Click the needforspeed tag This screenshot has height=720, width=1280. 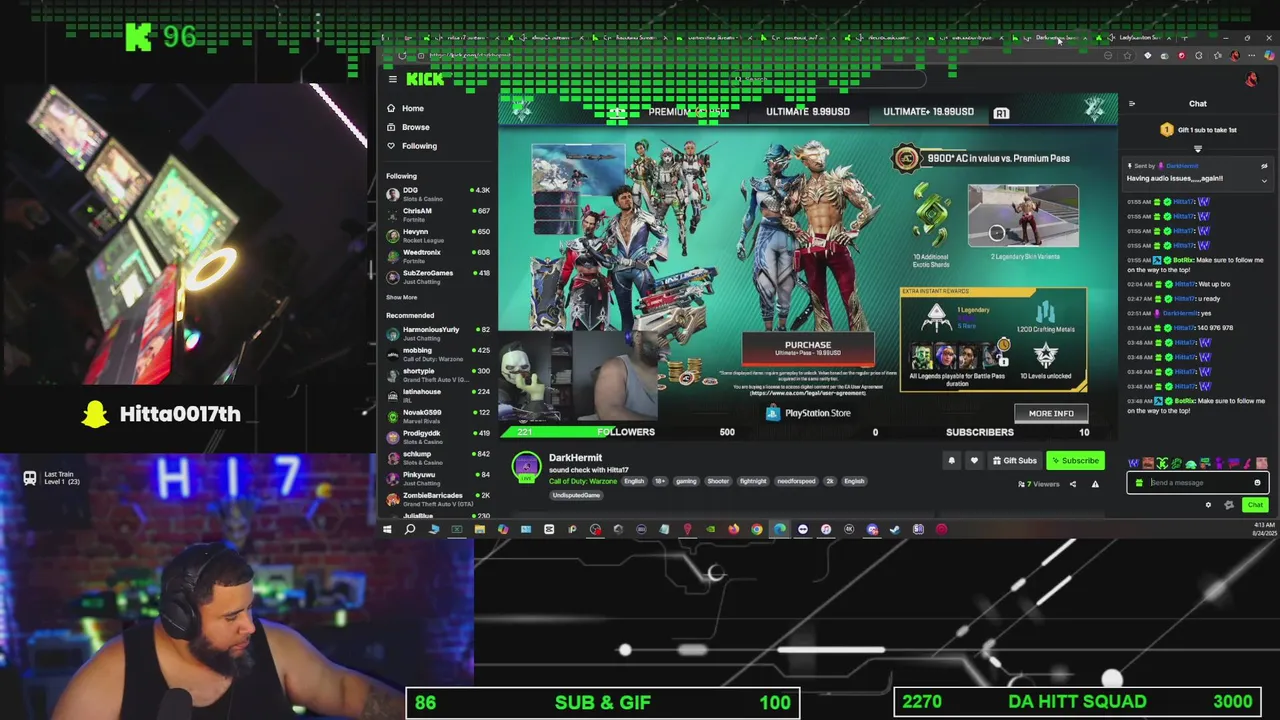796,481
